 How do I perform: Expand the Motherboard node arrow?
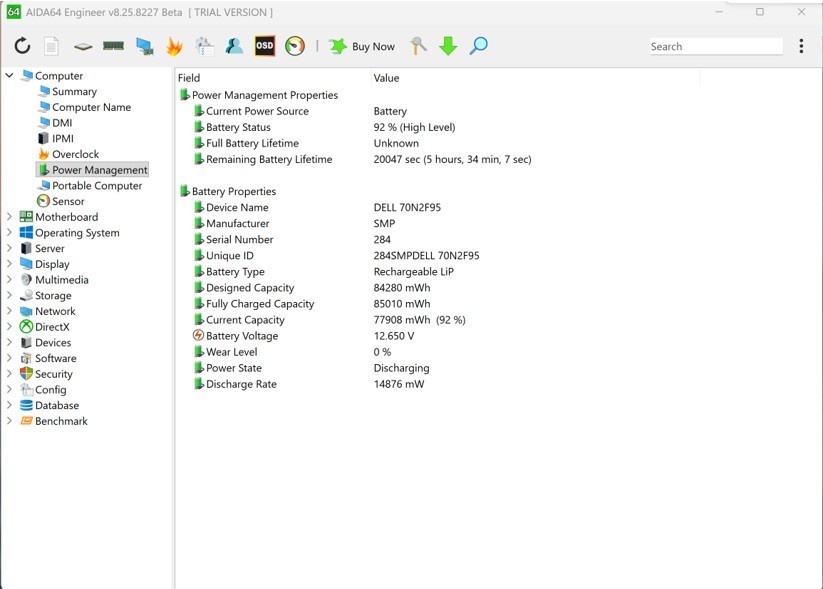[x=9, y=216]
